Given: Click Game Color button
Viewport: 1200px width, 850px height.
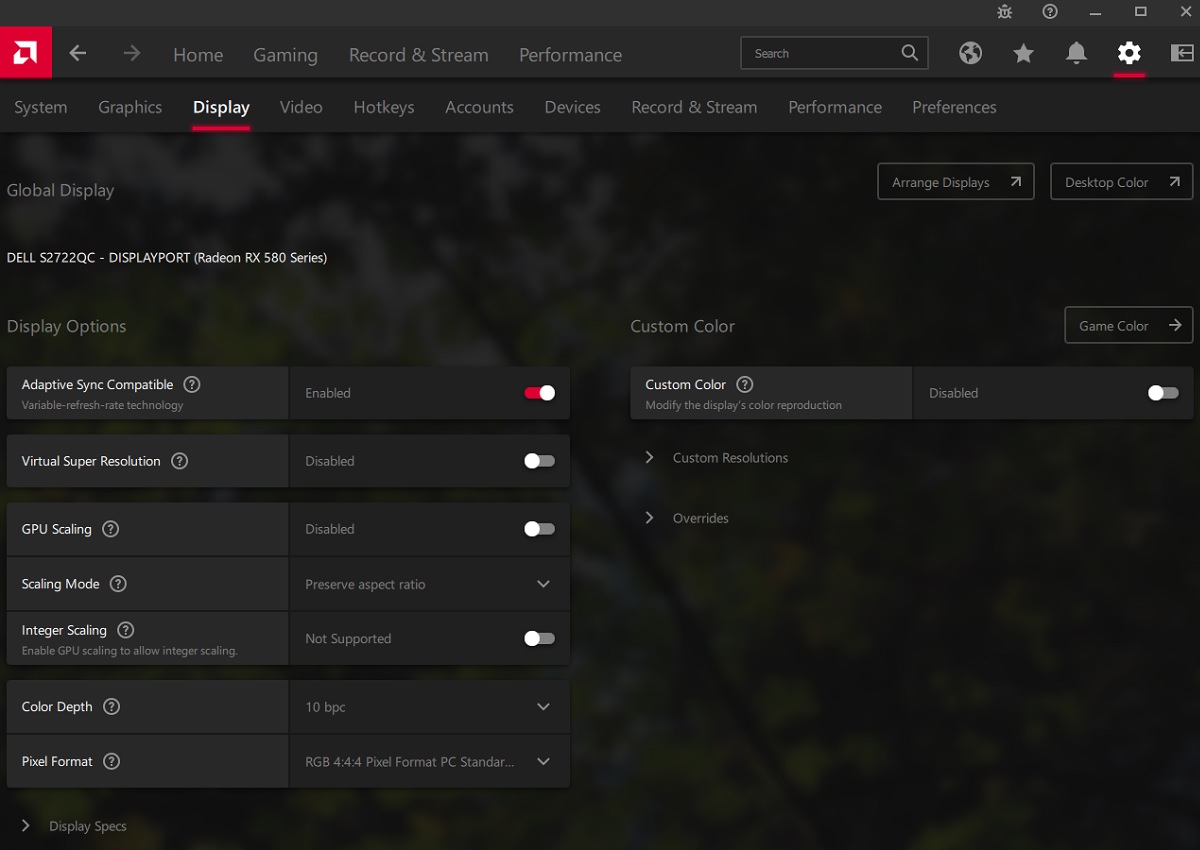Looking at the screenshot, I should 1128,326.
